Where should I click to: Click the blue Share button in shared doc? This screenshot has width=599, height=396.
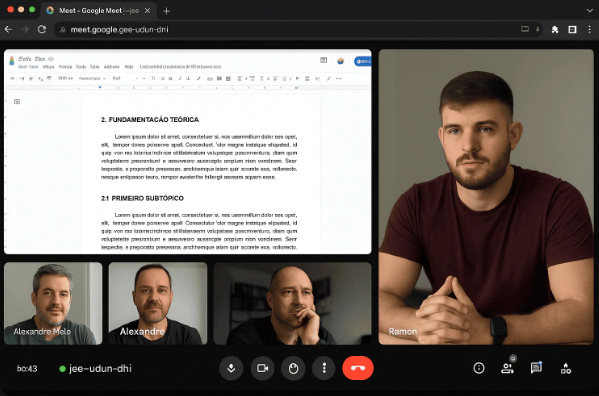pos(363,61)
